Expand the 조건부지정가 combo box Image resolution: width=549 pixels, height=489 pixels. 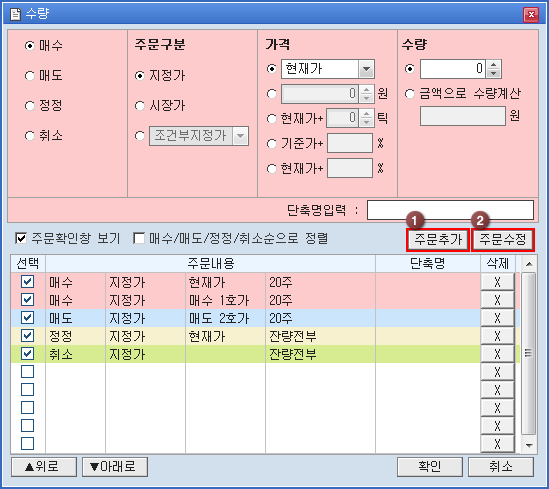click(x=240, y=136)
